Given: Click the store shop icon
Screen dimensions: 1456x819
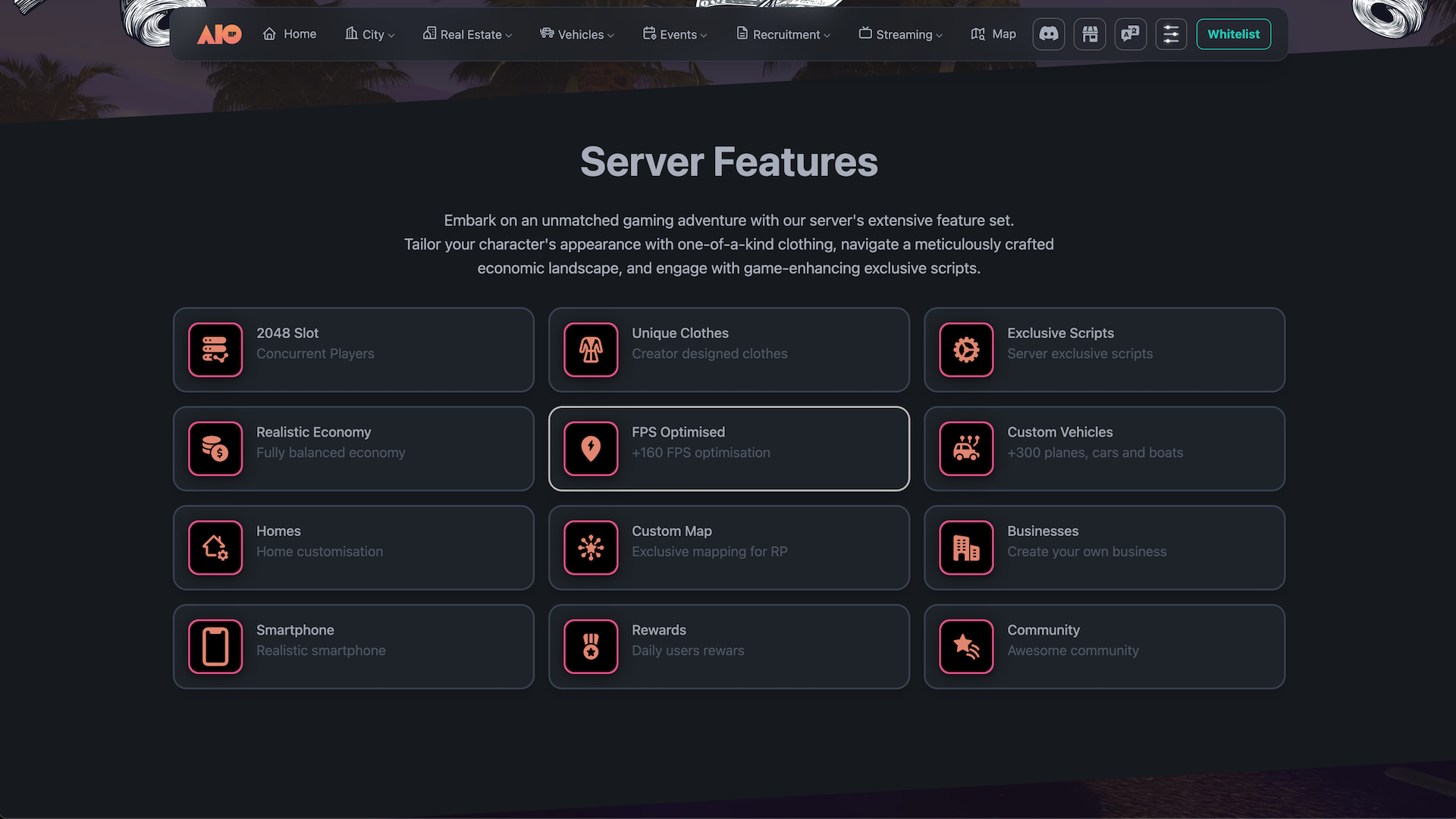Looking at the screenshot, I should coord(1090,34).
